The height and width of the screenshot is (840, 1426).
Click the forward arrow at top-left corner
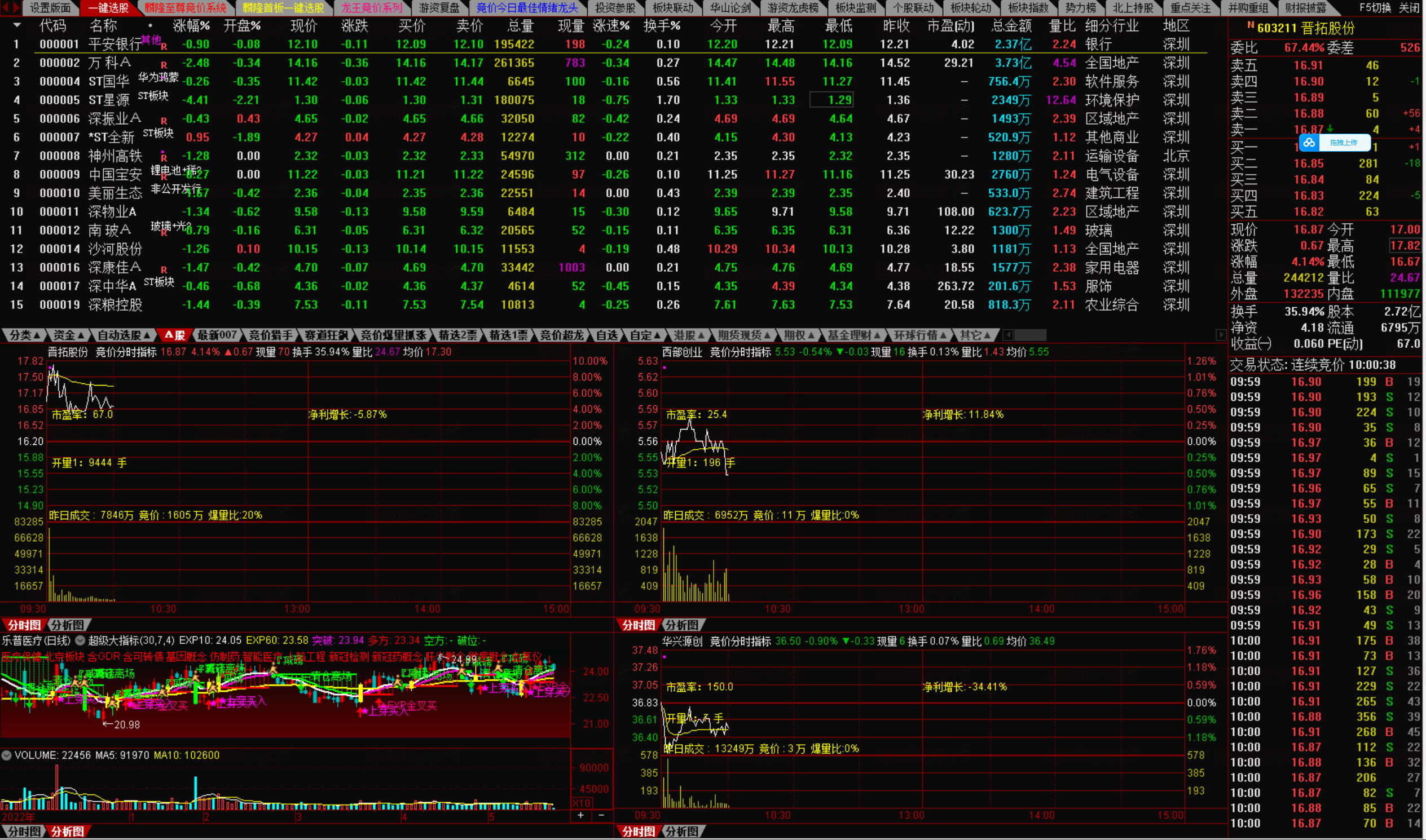click(15, 7)
